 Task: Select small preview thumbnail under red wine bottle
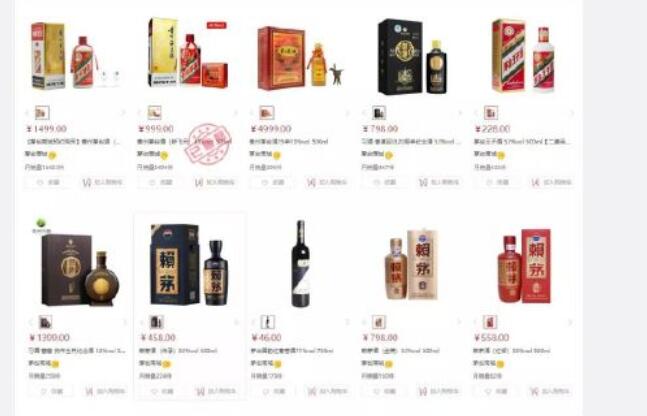click(267, 322)
